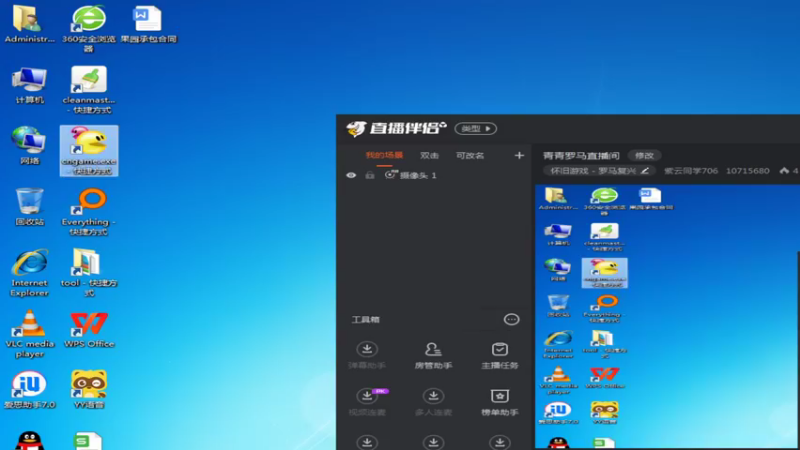Image resolution: width=800 pixels, height=450 pixels.
Task: Expand the 类型 selector
Action: click(x=476, y=129)
